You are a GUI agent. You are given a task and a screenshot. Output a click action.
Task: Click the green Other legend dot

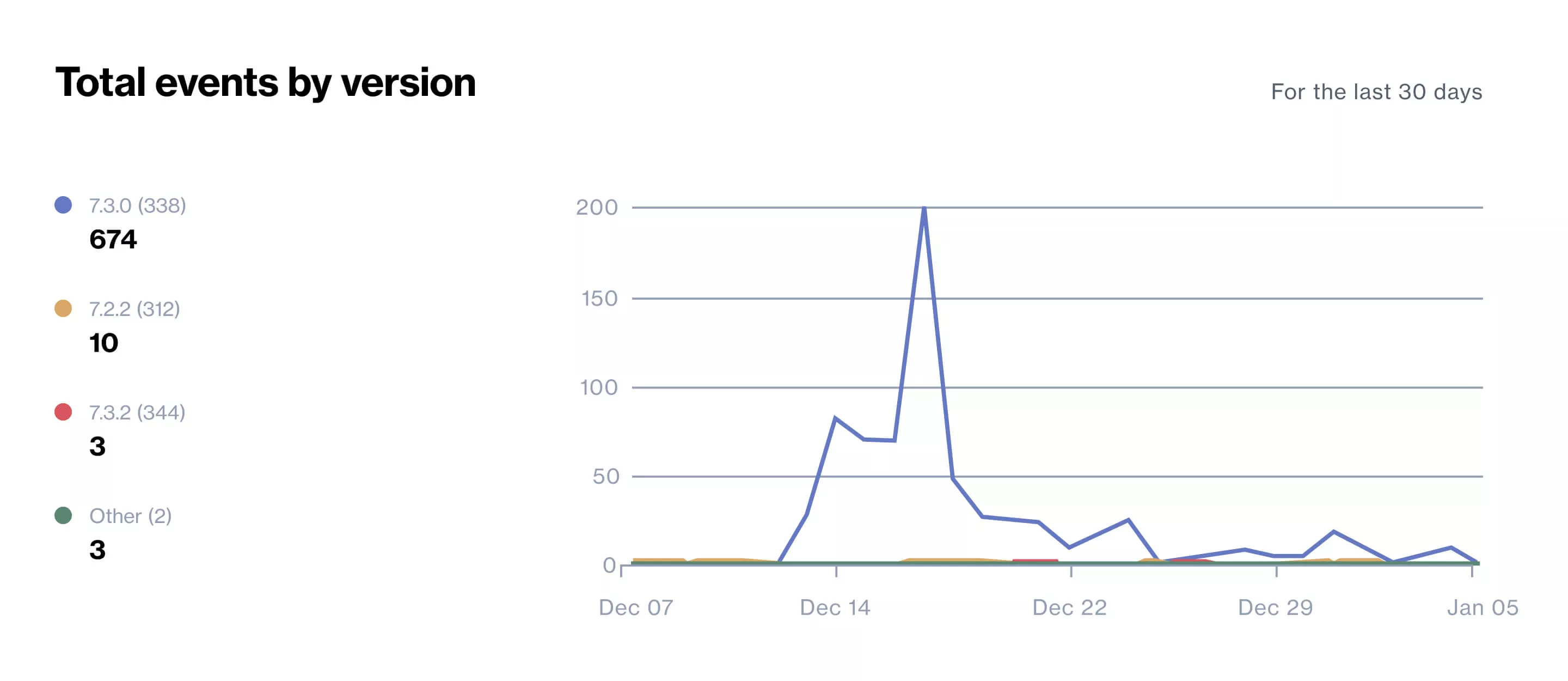point(63,516)
